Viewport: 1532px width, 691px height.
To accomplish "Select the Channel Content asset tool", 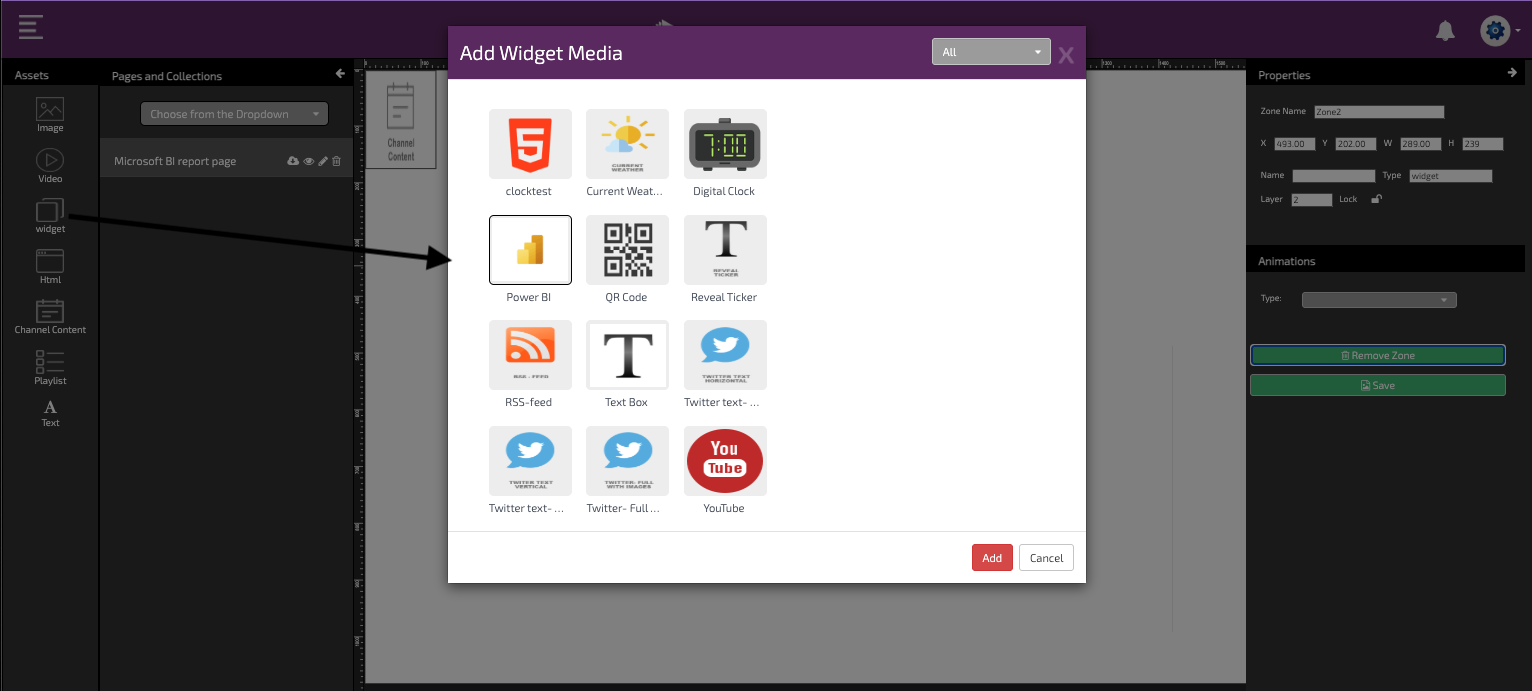I will coord(50,317).
